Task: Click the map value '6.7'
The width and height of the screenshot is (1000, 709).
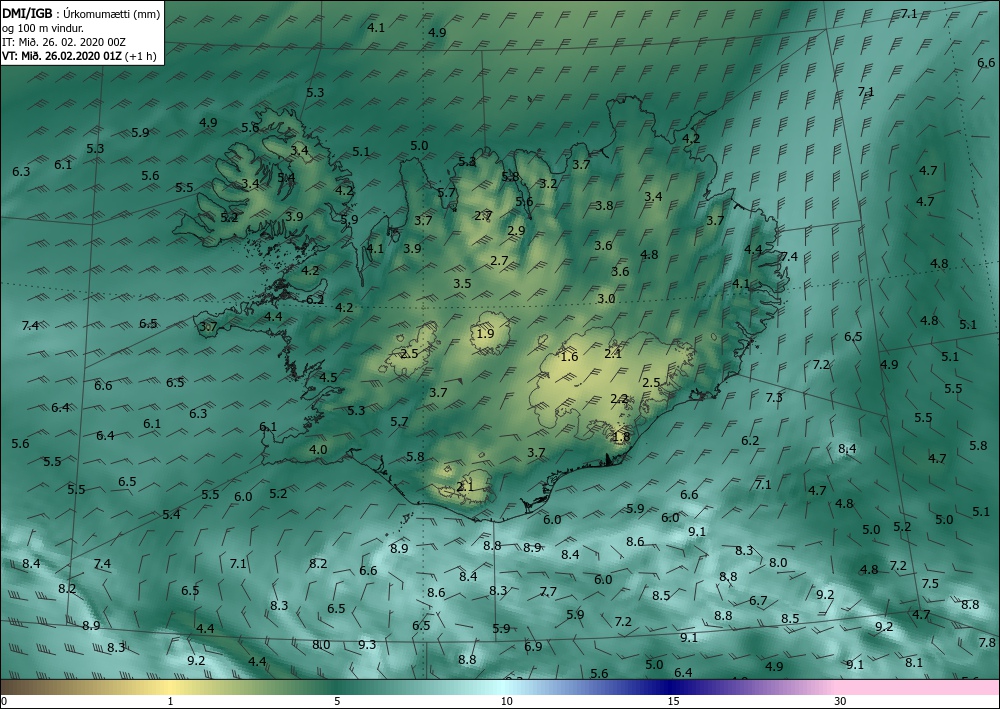Action: (758, 601)
